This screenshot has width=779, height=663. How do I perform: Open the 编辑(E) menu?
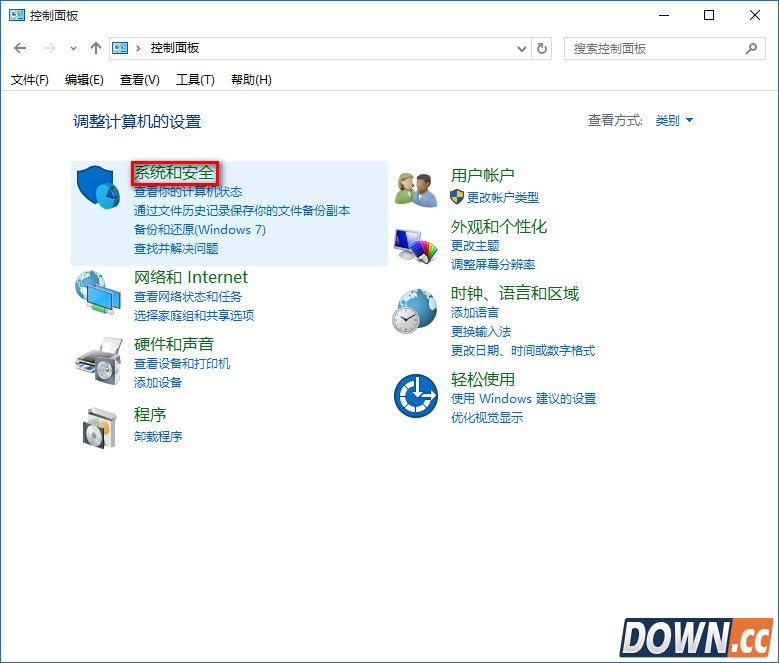(84, 79)
